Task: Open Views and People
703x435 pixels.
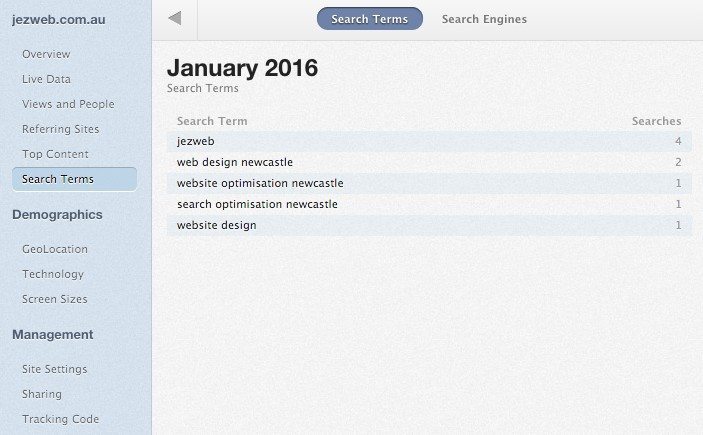Action: pyautogui.click(x=68, y=104)
